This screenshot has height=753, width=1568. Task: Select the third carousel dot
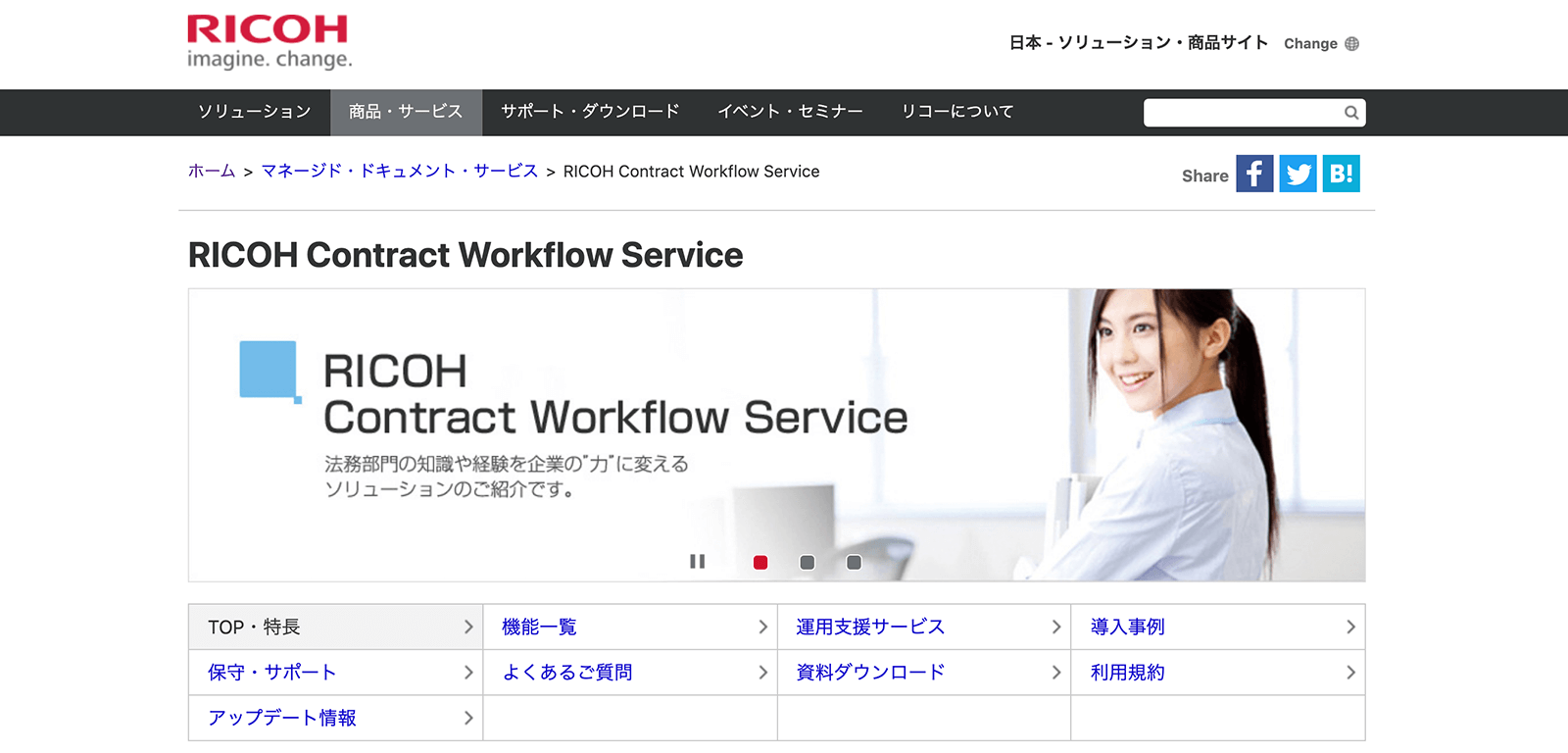coord(855,562)
